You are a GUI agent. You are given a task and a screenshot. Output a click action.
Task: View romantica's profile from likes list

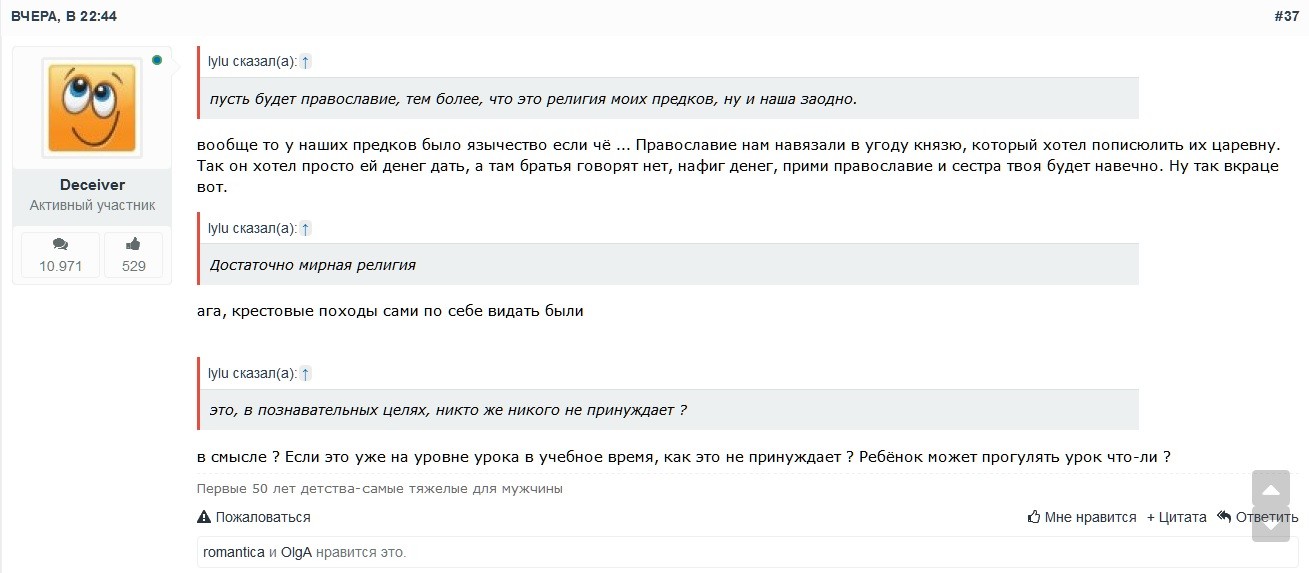pos(234,552)
